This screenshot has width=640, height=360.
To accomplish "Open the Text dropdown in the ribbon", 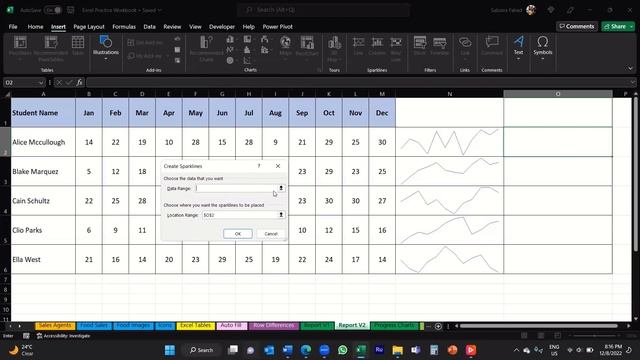I will click(518, 48).
